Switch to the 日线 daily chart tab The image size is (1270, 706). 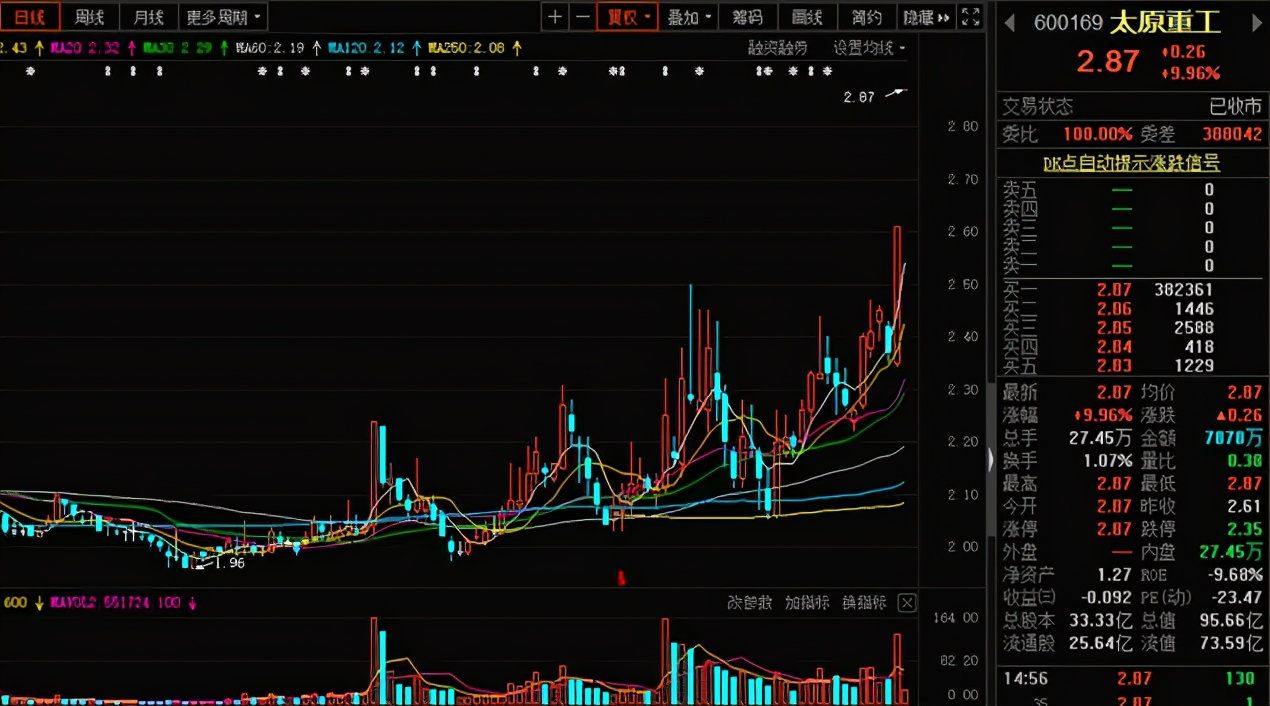(x=30, y=17)
